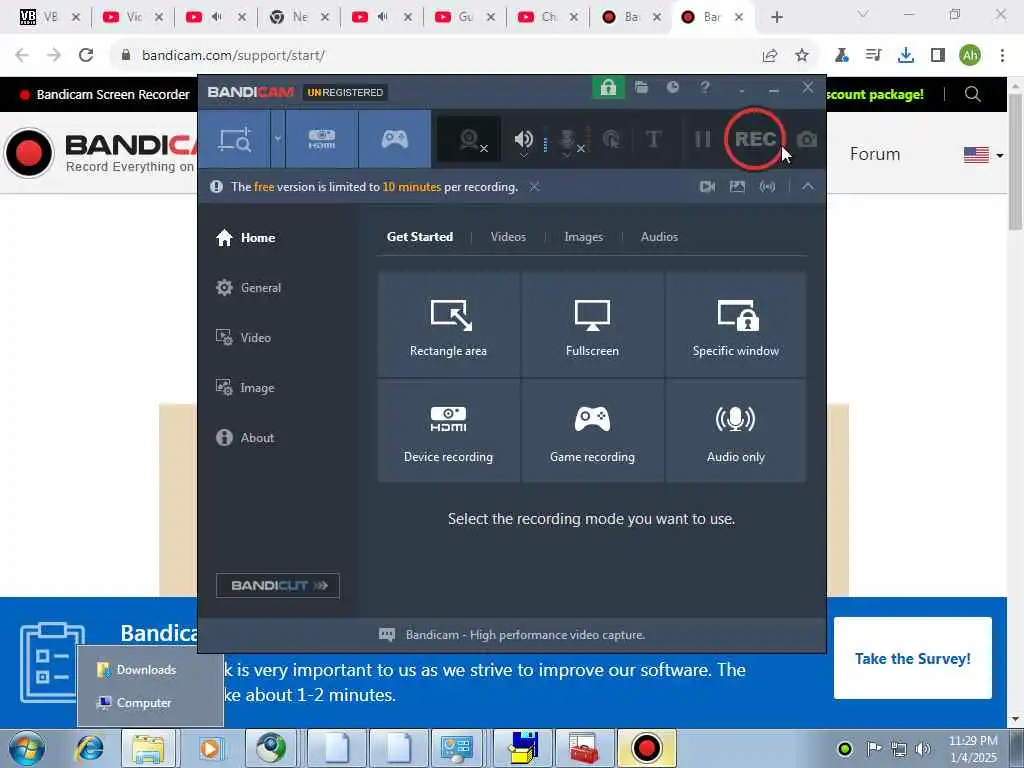Toggle the text overlay T icon
The width and height of the screenshot is (1024, 768).
[653, 139]
